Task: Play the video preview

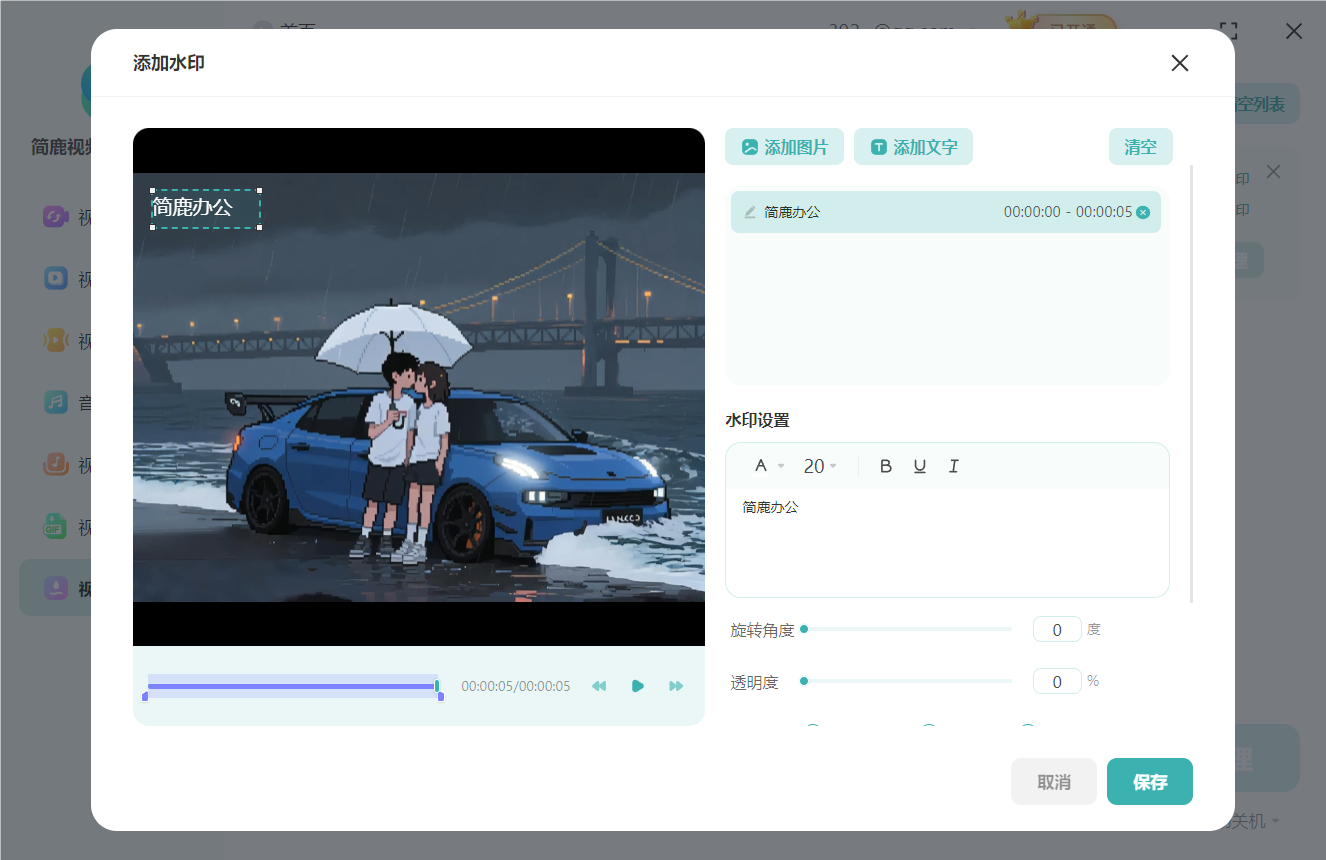Action: coord(637,686)
